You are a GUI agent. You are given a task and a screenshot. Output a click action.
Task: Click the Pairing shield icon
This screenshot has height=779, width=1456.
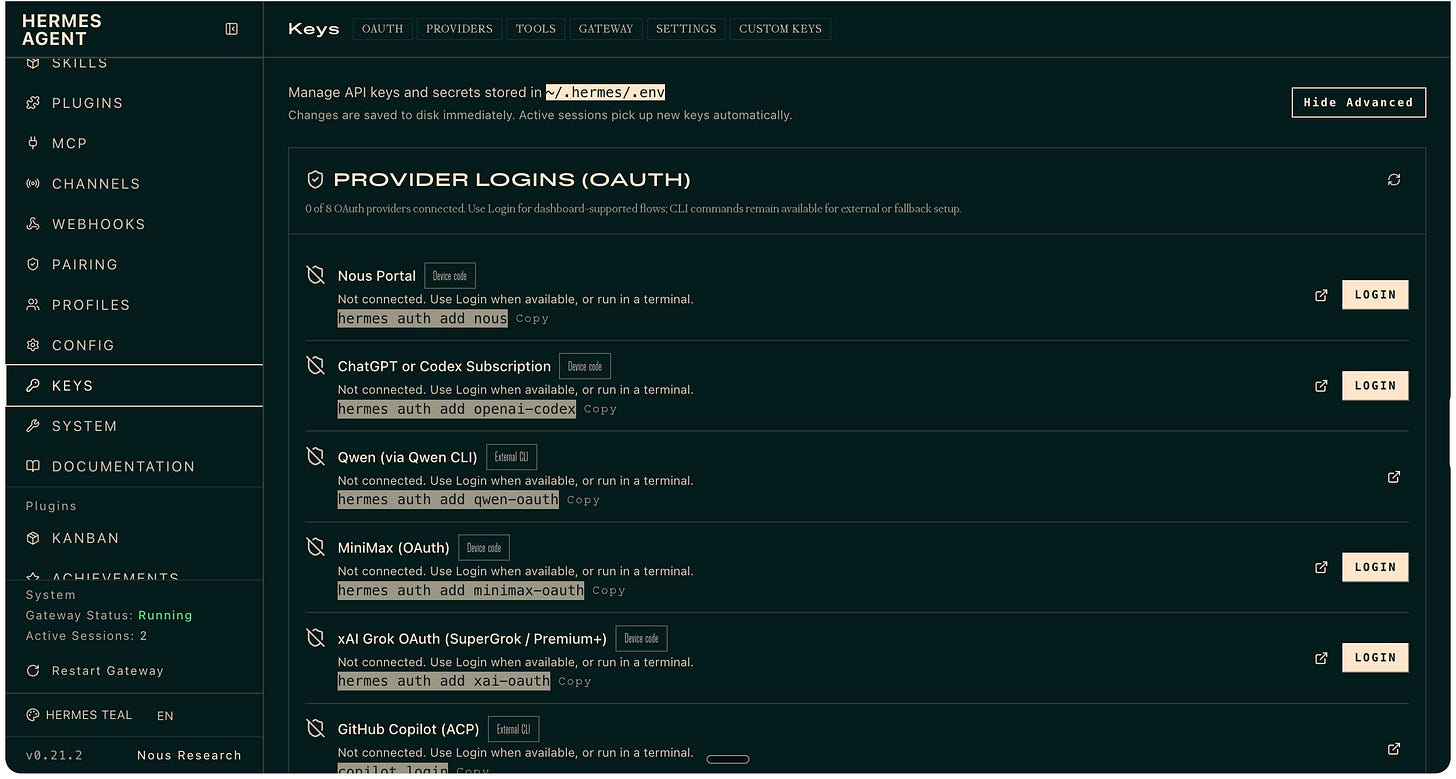33,264
